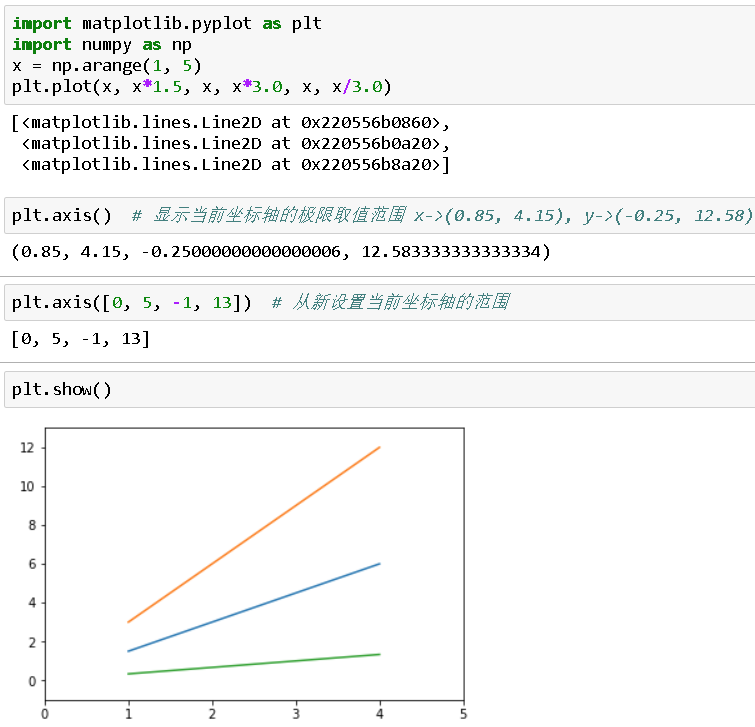Click the Chinese comment after plt.axis([0, 5, -1, 13])
Viewport: 755px width, 727px height.
point(391,302)
